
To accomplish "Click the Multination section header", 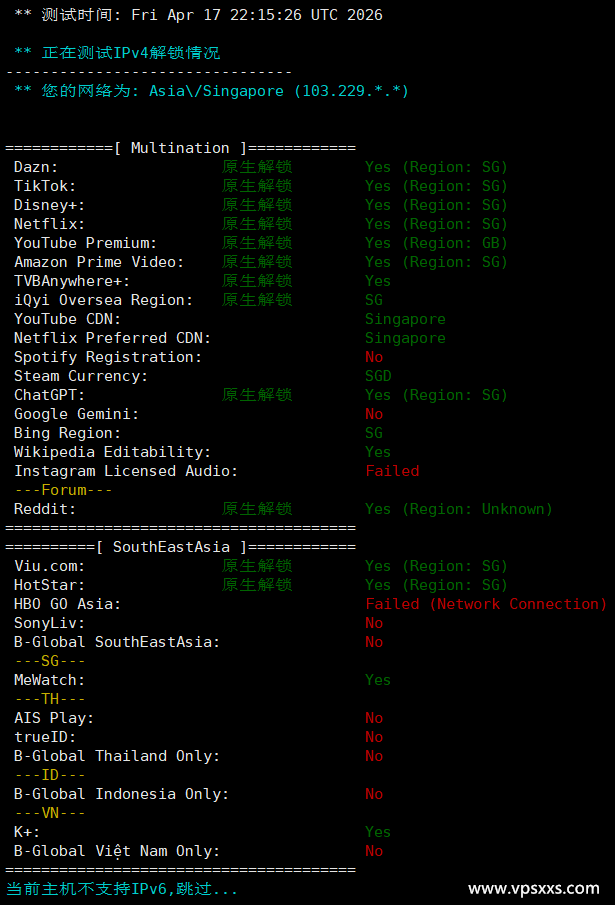I will pos(180,148).
